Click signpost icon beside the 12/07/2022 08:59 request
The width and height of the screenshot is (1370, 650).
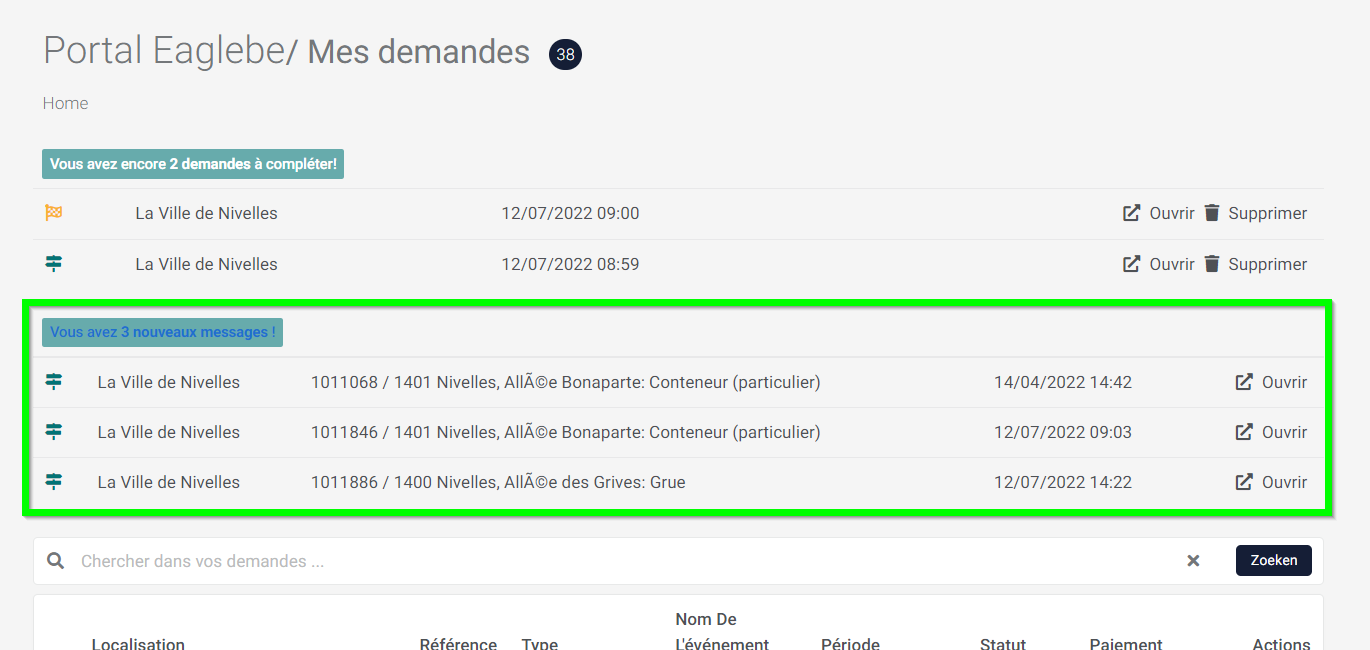pos(54,264)
